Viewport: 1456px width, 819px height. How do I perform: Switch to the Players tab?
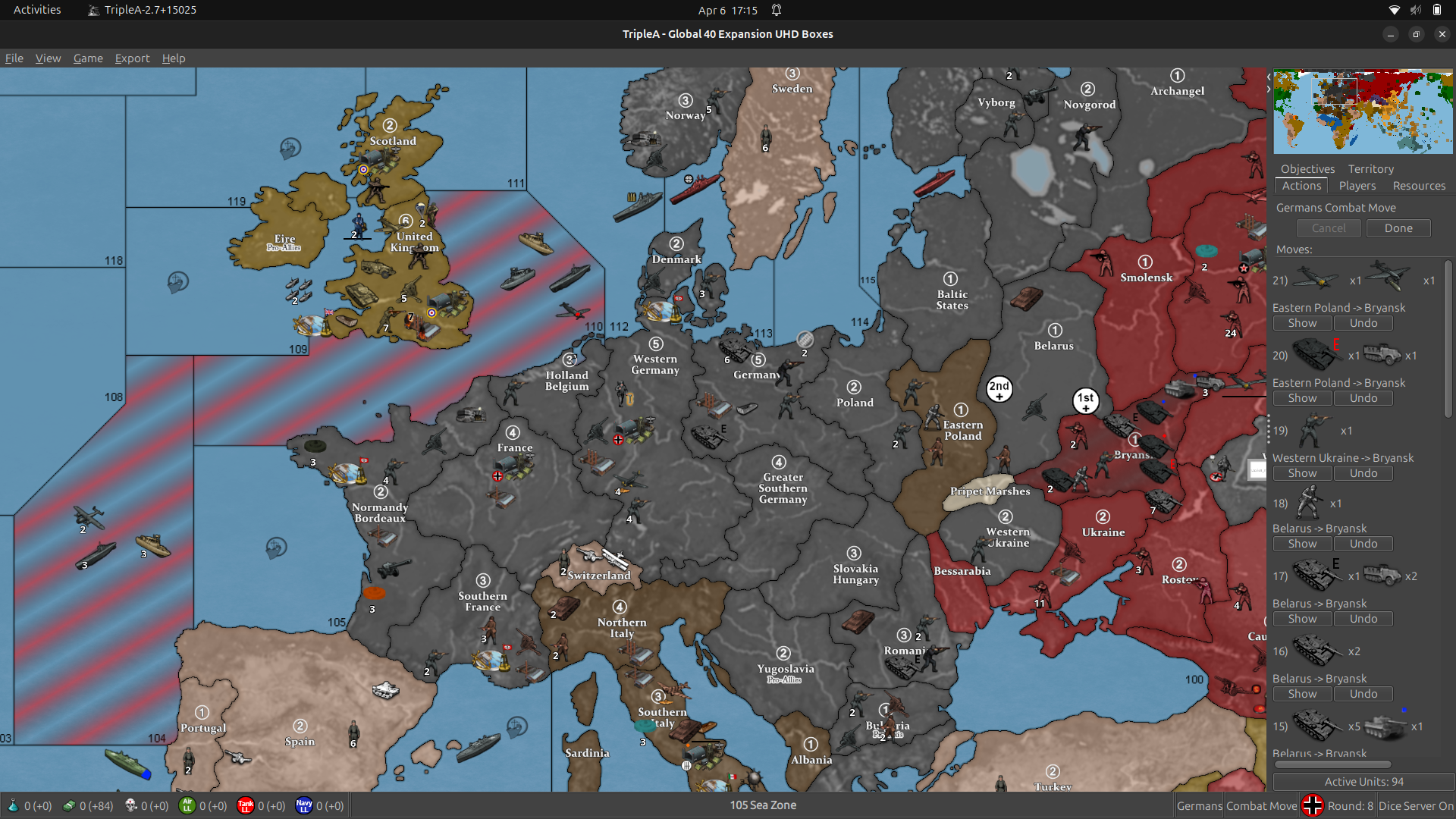tap(1357, 186)
